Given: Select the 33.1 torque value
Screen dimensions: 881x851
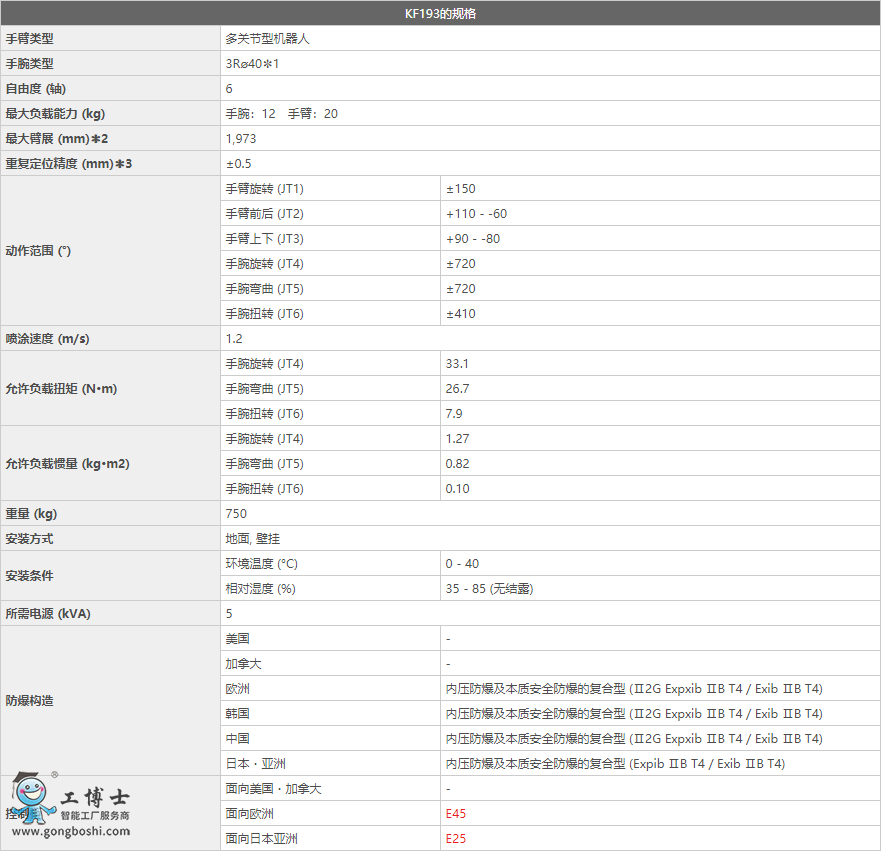Looking at the screenshot, I should click(457, 364).
